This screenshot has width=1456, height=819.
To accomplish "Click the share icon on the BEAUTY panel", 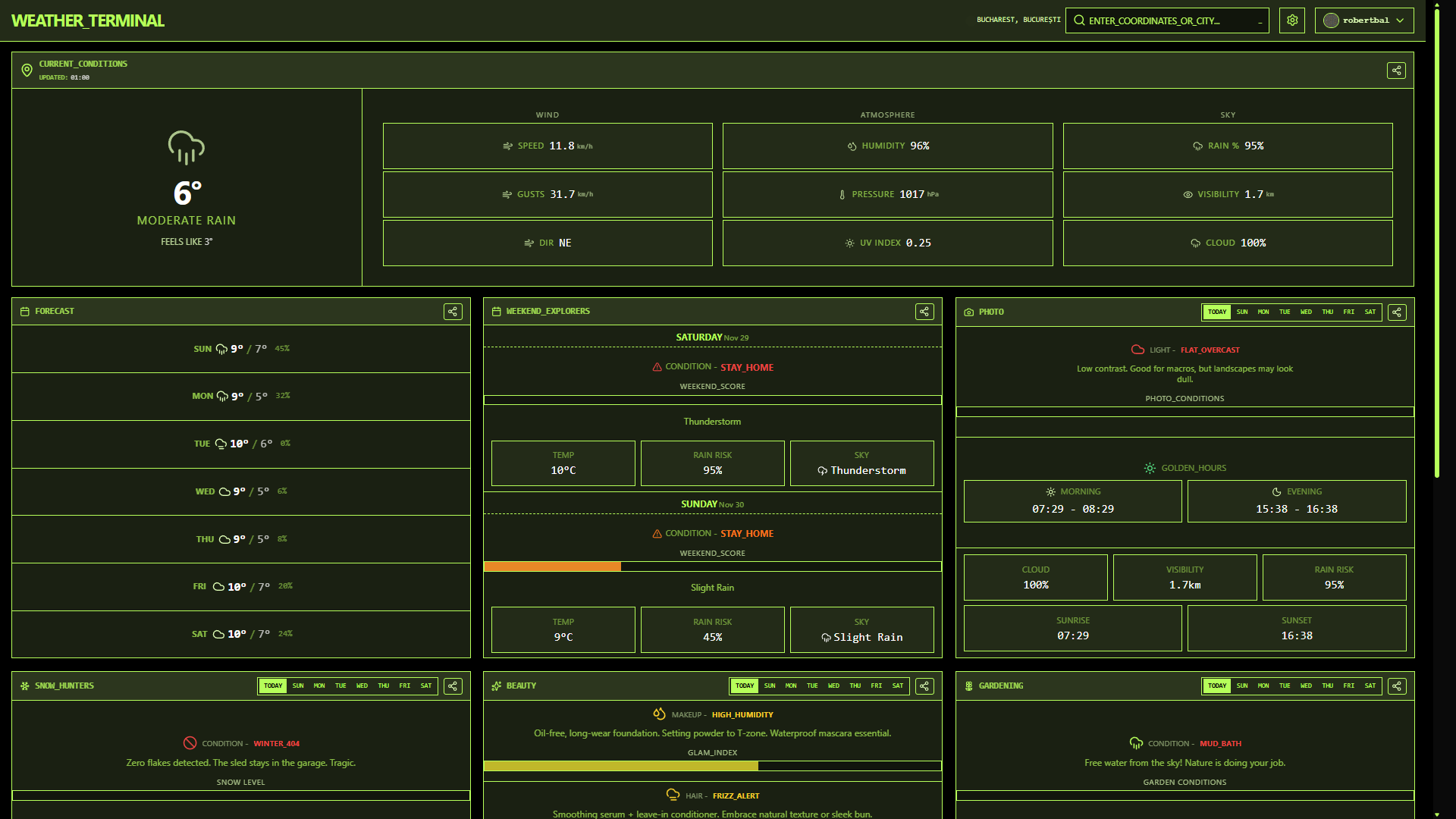I will [924, 686].
